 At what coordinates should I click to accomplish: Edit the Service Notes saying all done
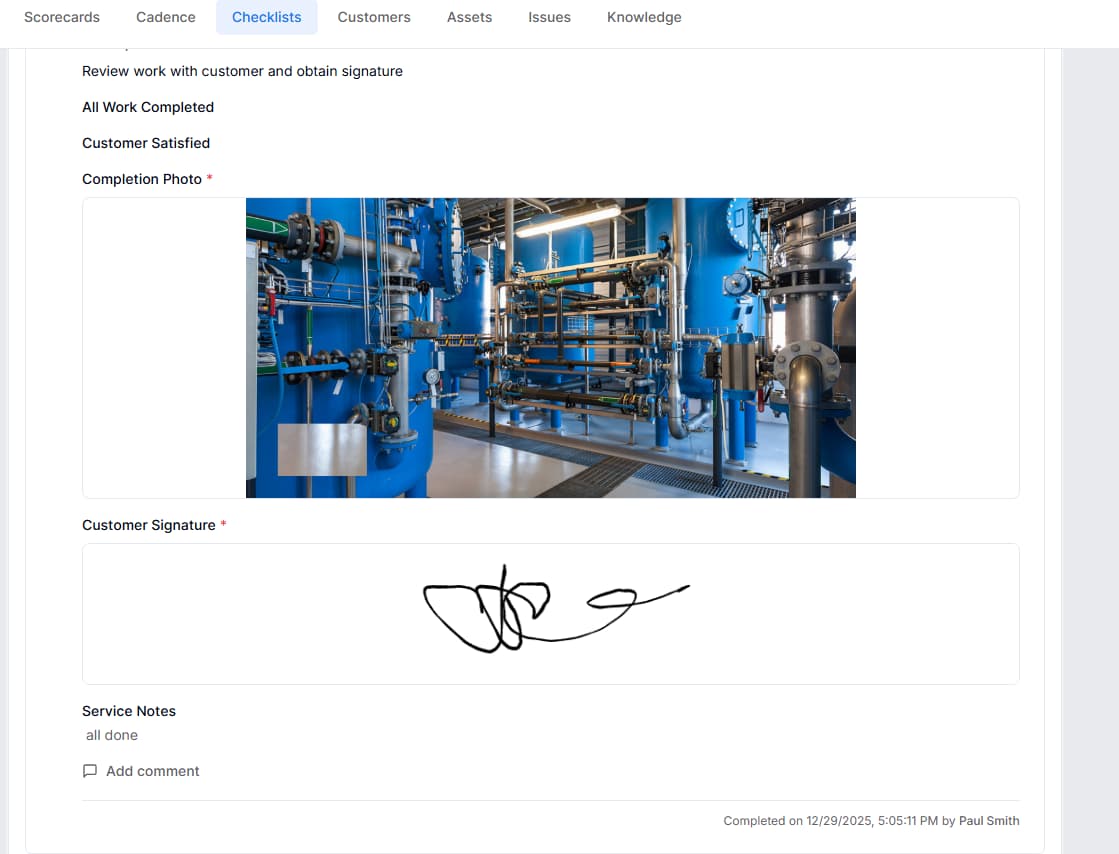point(112,735)
